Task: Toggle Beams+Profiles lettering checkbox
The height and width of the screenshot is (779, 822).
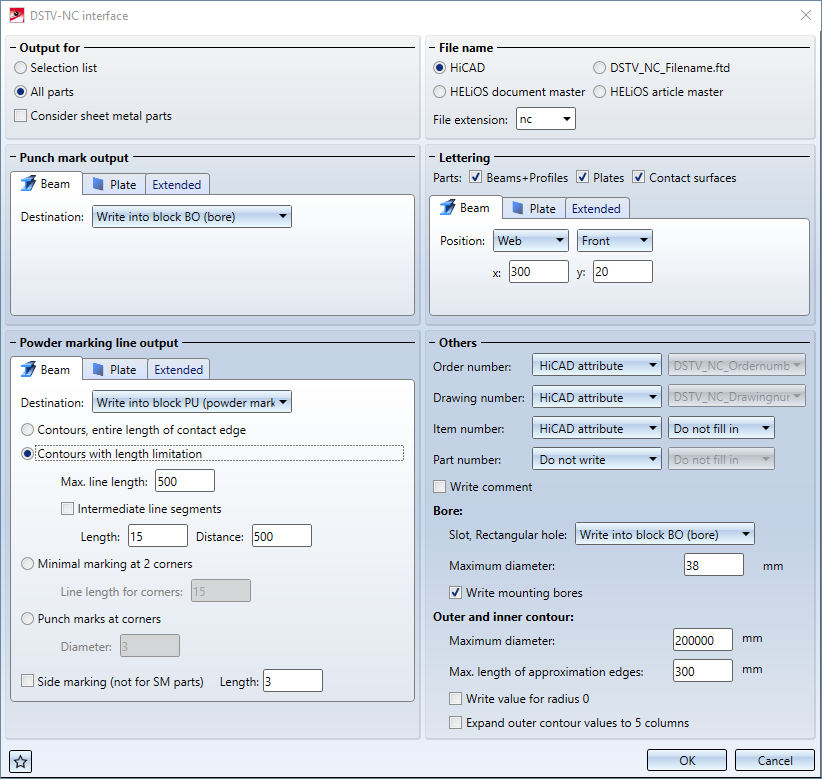Action: [x=475, y=177]
